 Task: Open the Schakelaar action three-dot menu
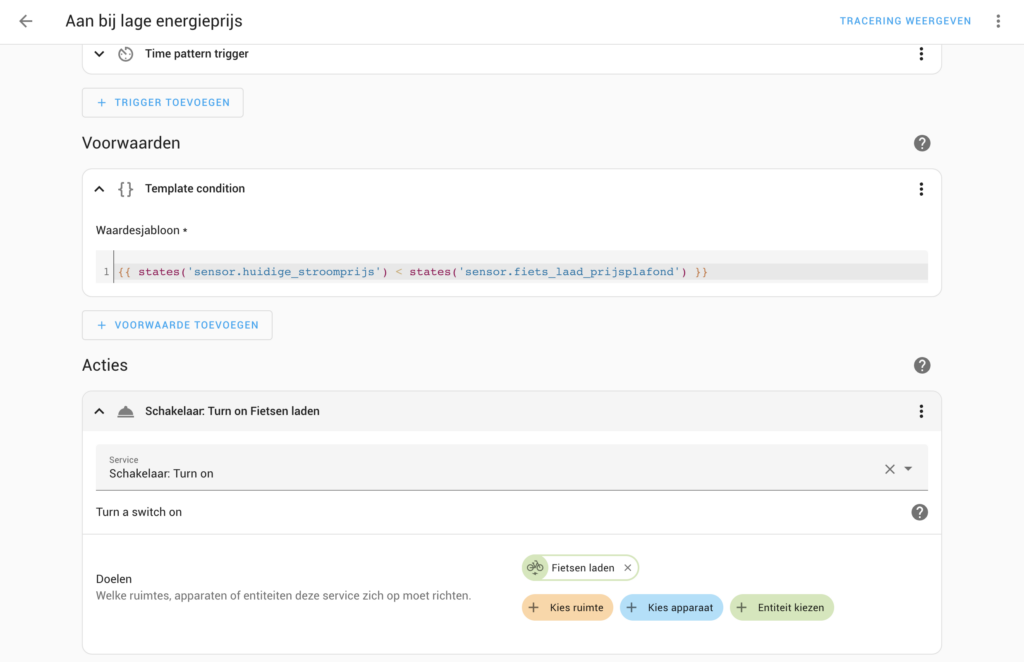tap(921, 411)
